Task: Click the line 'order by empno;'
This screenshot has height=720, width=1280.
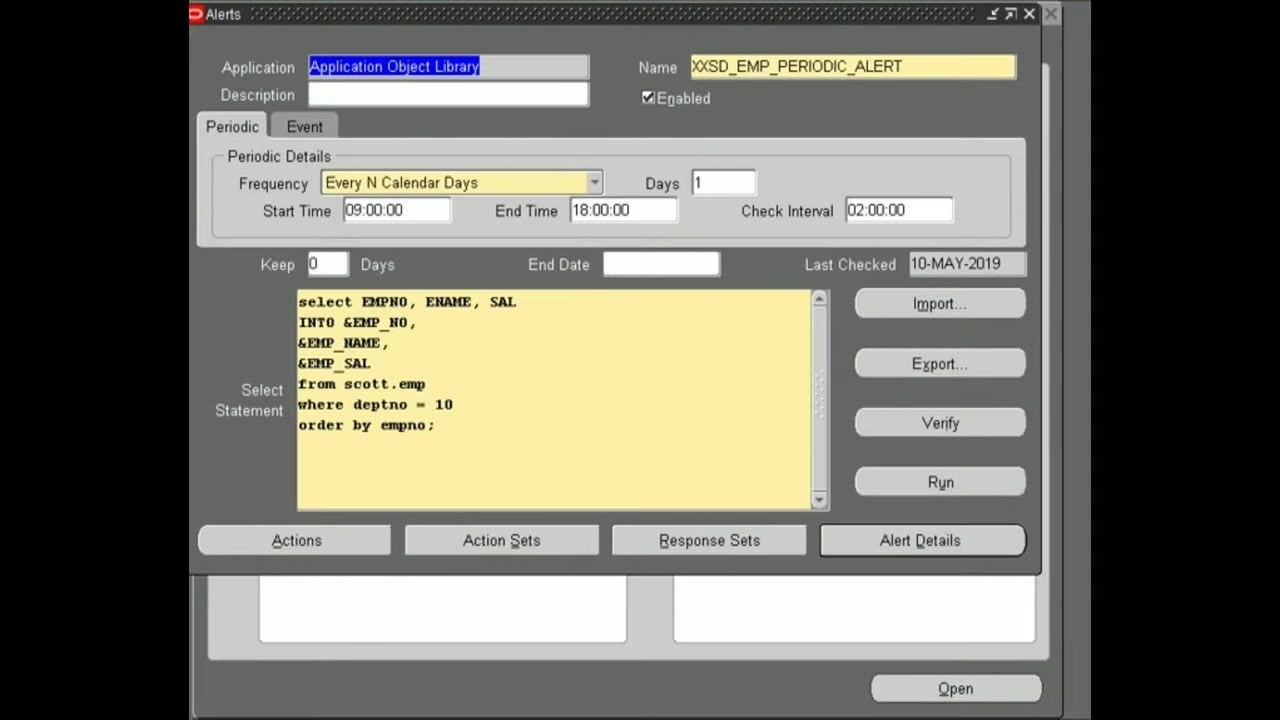Action: (366, 425)
